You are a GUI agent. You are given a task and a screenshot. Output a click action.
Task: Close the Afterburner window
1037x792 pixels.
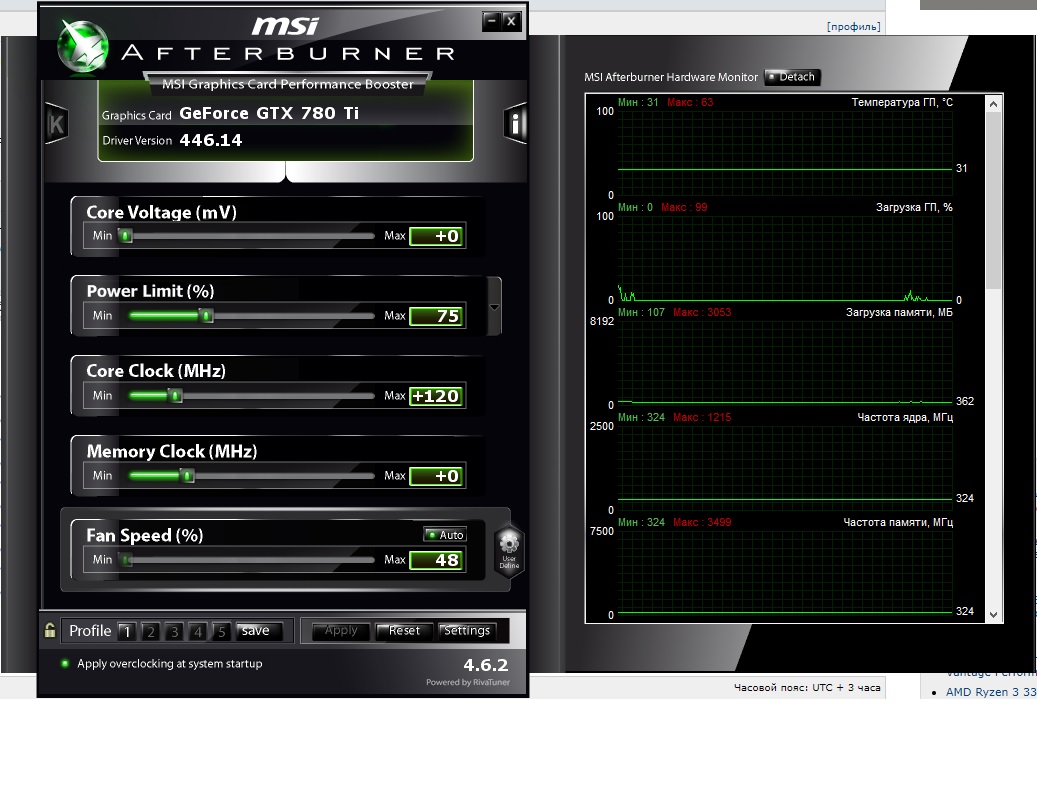coord(511,21)
